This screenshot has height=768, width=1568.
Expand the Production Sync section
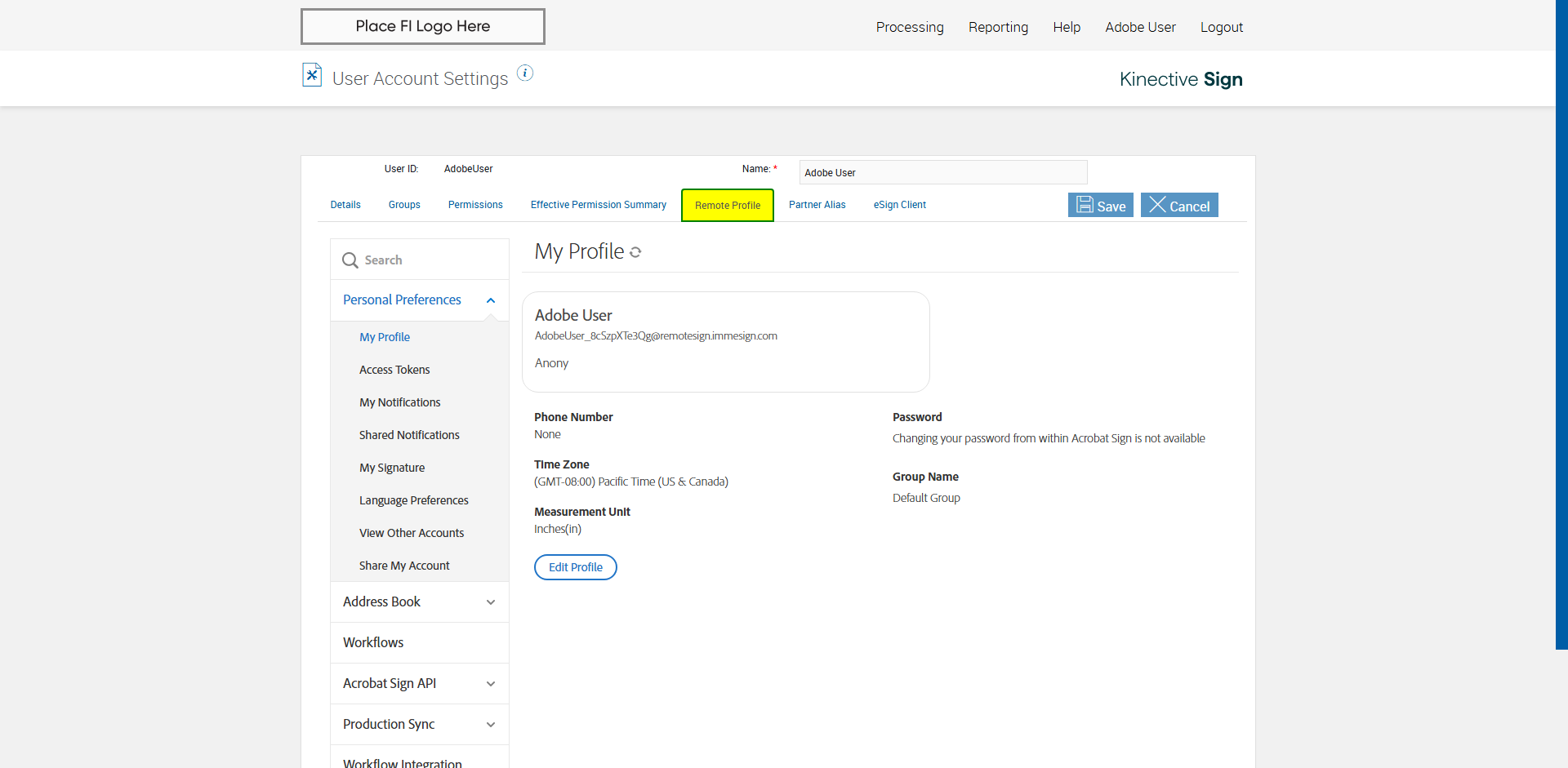tap(491, 725)
